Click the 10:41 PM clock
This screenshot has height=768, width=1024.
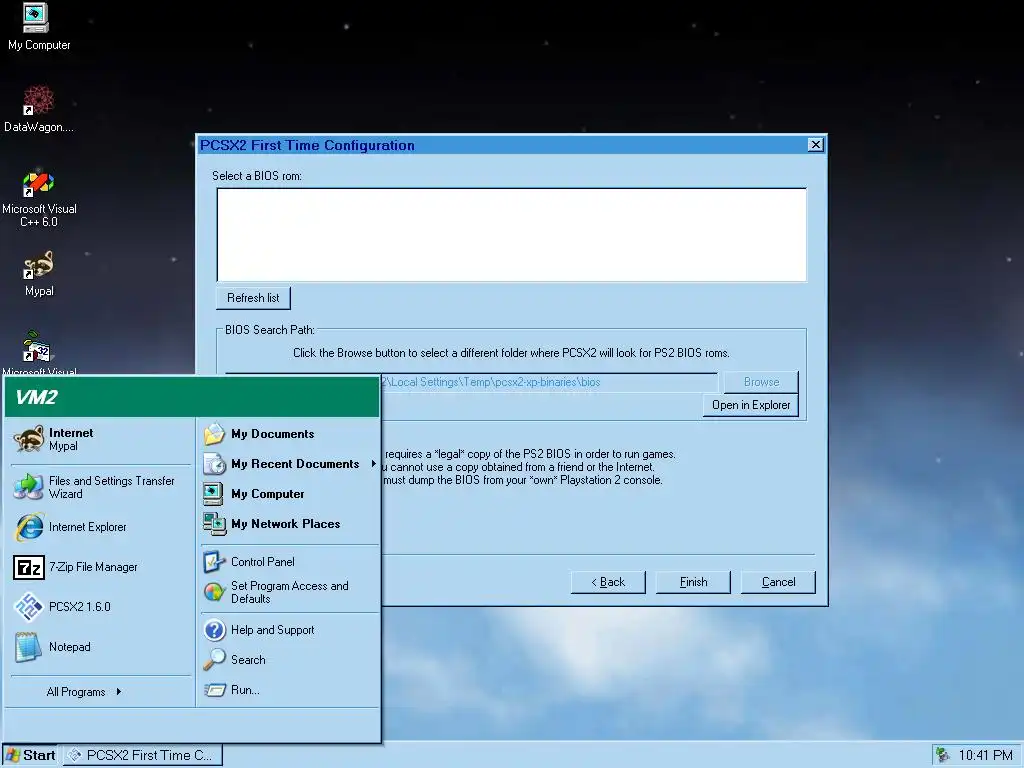[985, 755]
